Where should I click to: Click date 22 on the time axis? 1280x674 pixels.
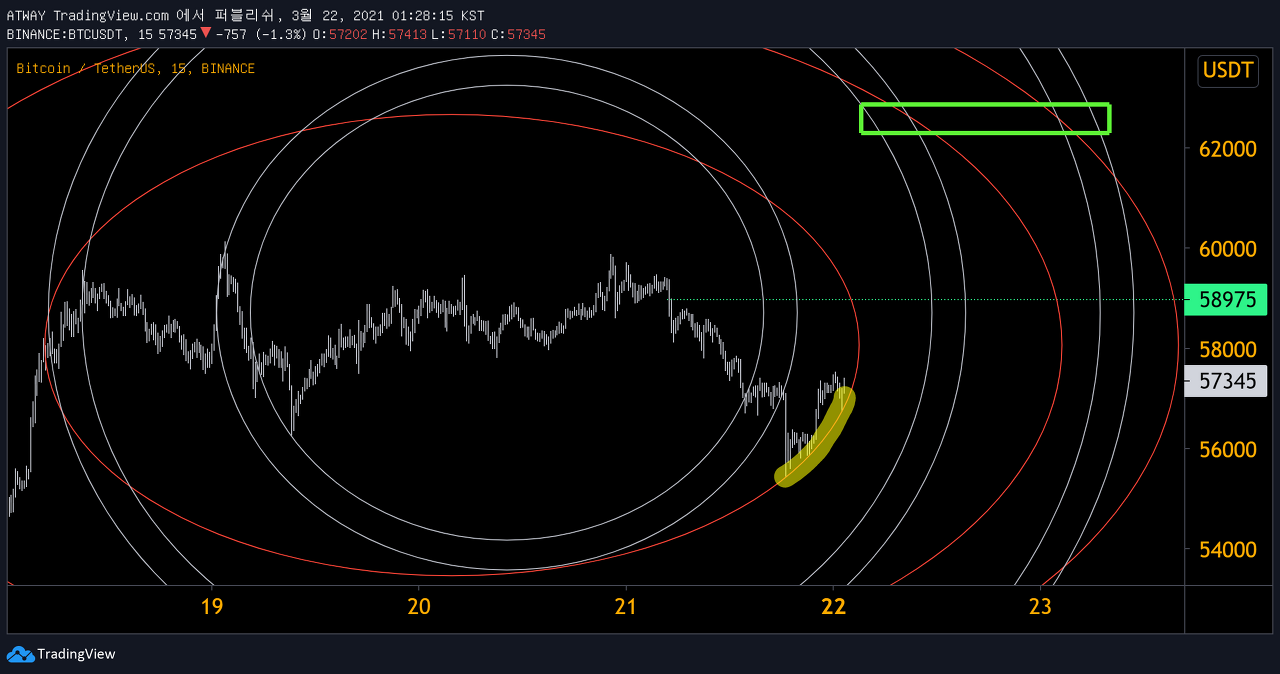[x=833, y=605]
